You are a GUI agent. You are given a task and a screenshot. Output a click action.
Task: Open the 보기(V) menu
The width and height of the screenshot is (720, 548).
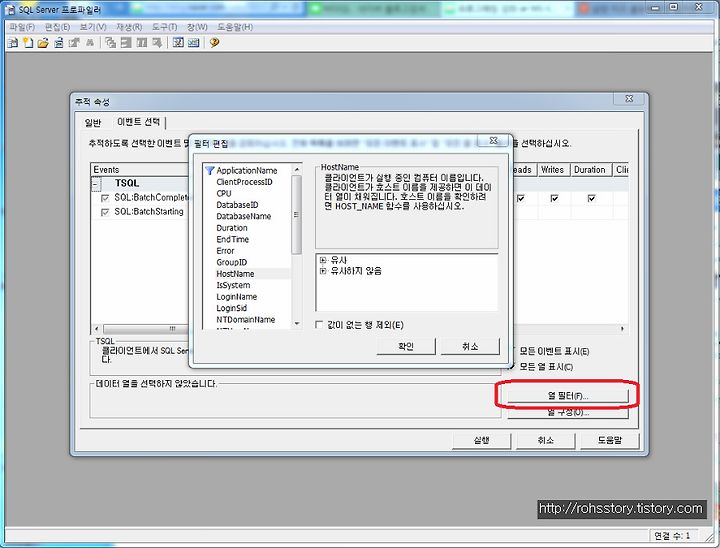tap(93, 27)
